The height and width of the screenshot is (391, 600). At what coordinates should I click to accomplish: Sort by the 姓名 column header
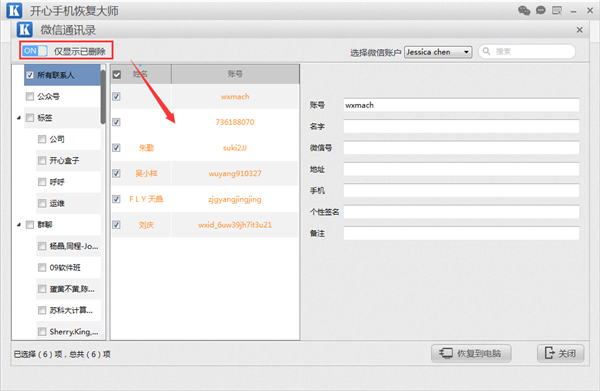140,74
